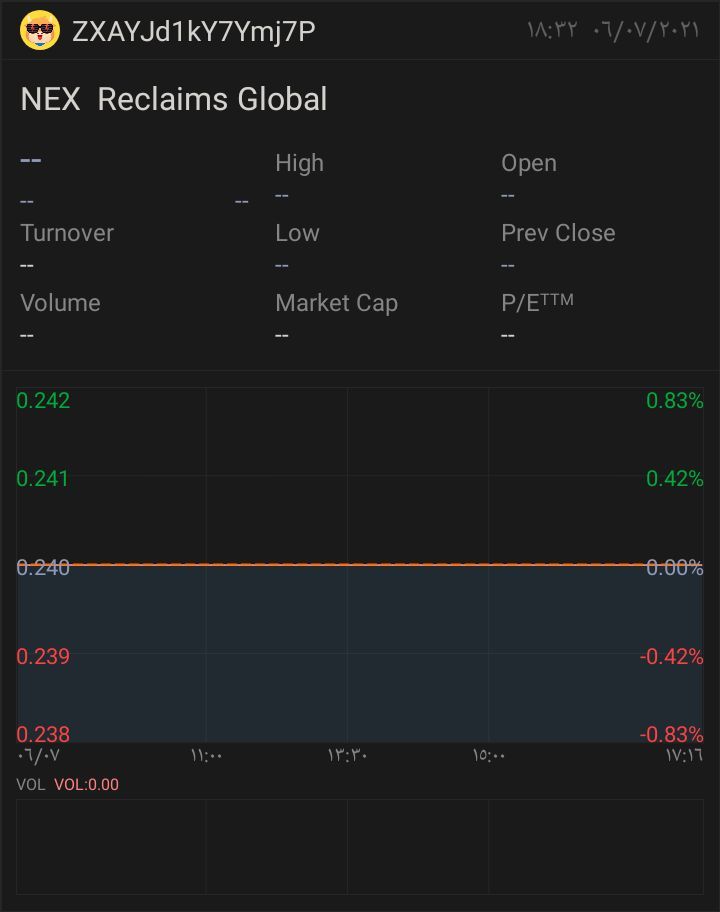Click the Prev Close label

(x=558, y=233)
